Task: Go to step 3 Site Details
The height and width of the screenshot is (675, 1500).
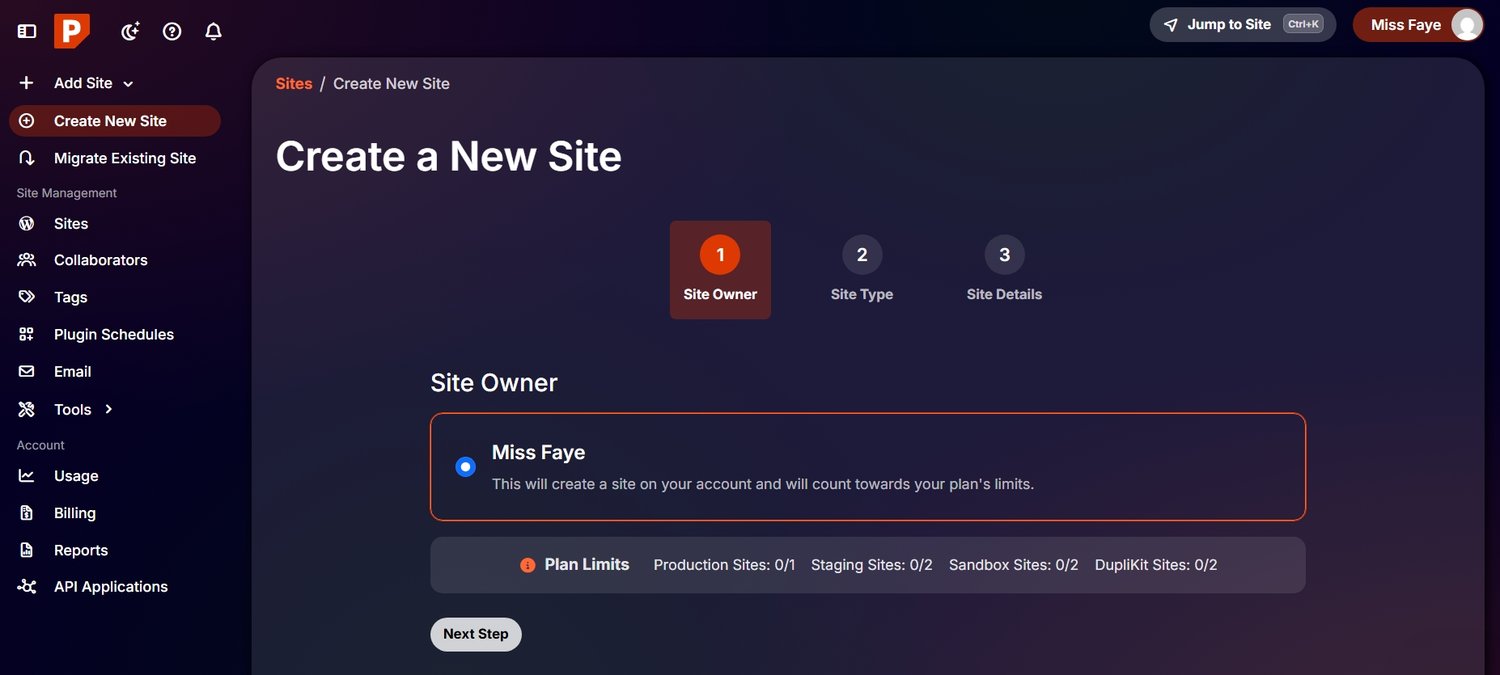Action: click(1004, 270)
